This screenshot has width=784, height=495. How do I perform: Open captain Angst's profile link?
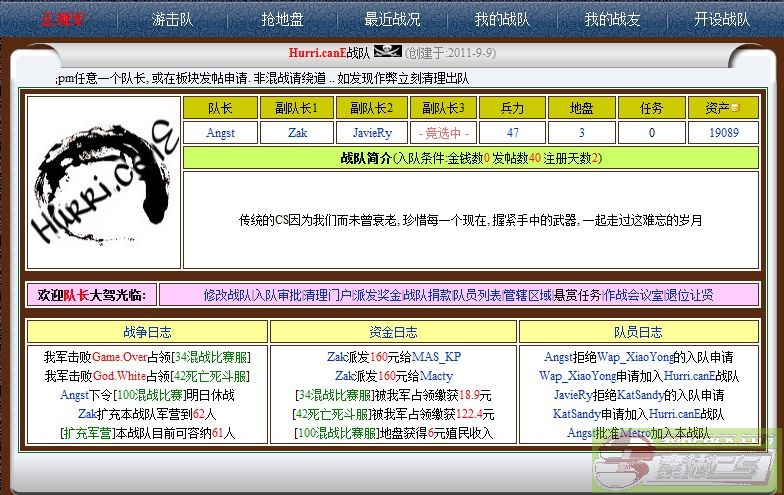coord(220,133)
